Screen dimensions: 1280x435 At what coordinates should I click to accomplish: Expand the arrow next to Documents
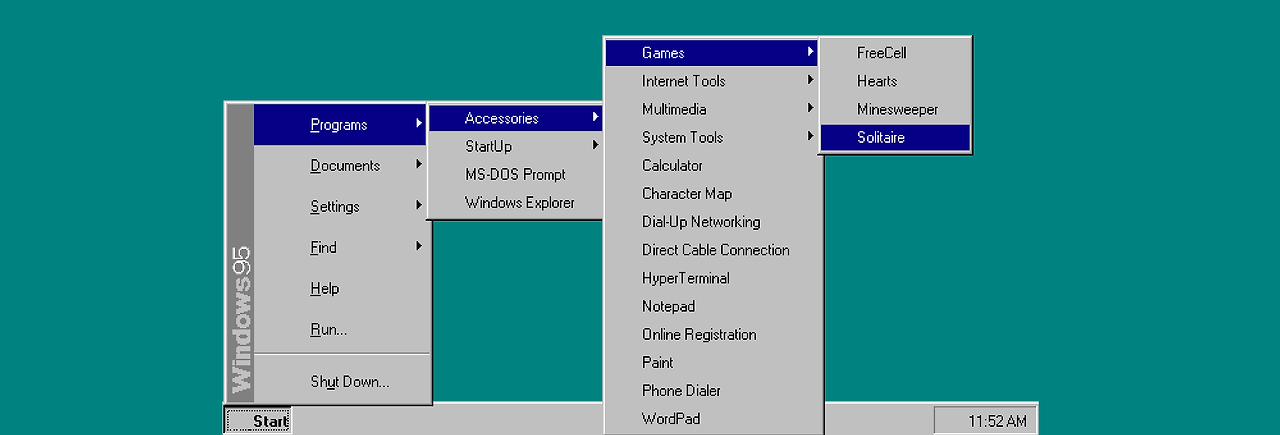click(x=419, y=165)
